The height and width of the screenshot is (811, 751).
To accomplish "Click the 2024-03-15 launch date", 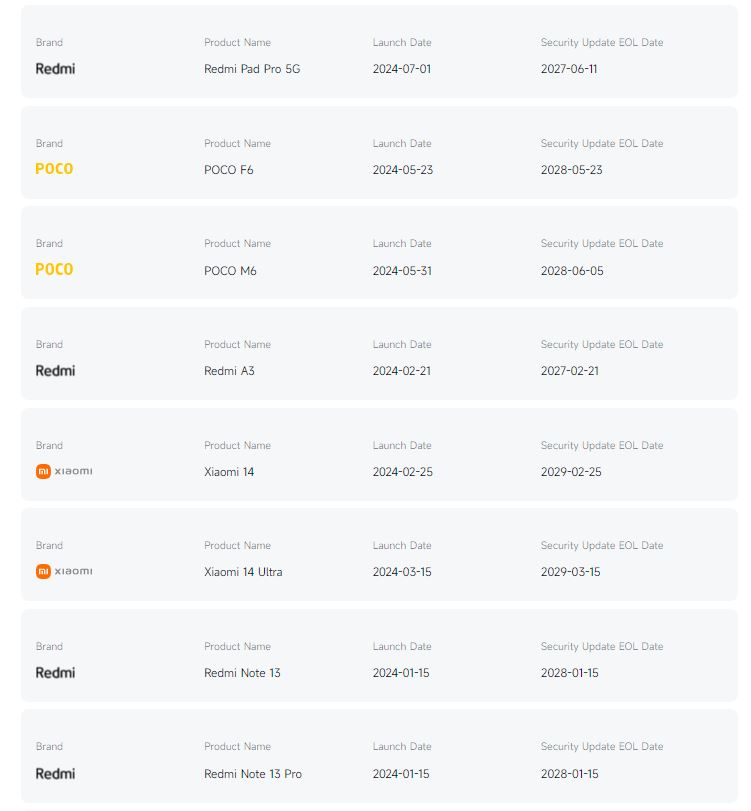I will [x=402, y=572].
